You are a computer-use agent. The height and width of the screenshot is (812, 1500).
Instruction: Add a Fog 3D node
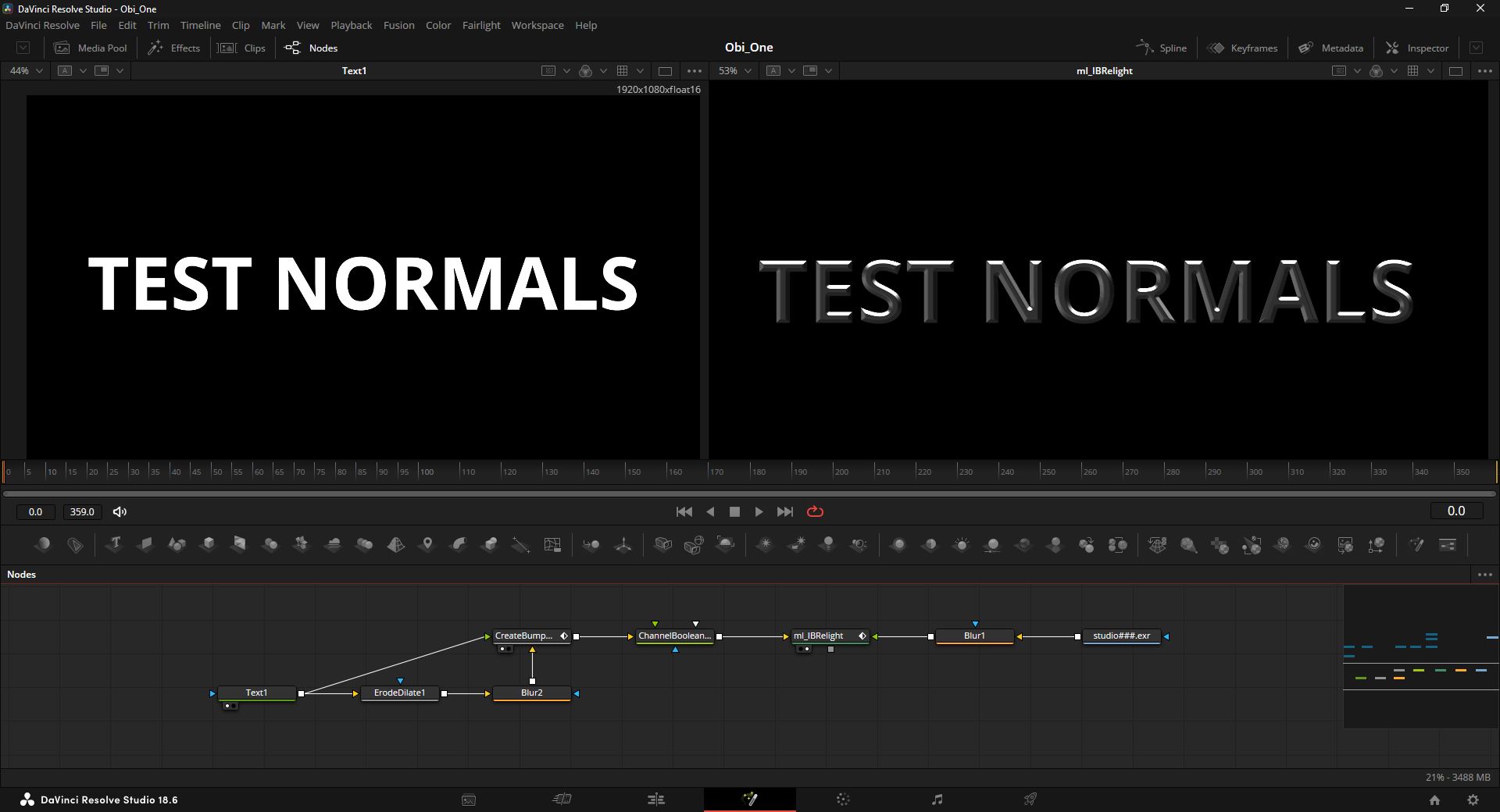click(x=333, y=544)
